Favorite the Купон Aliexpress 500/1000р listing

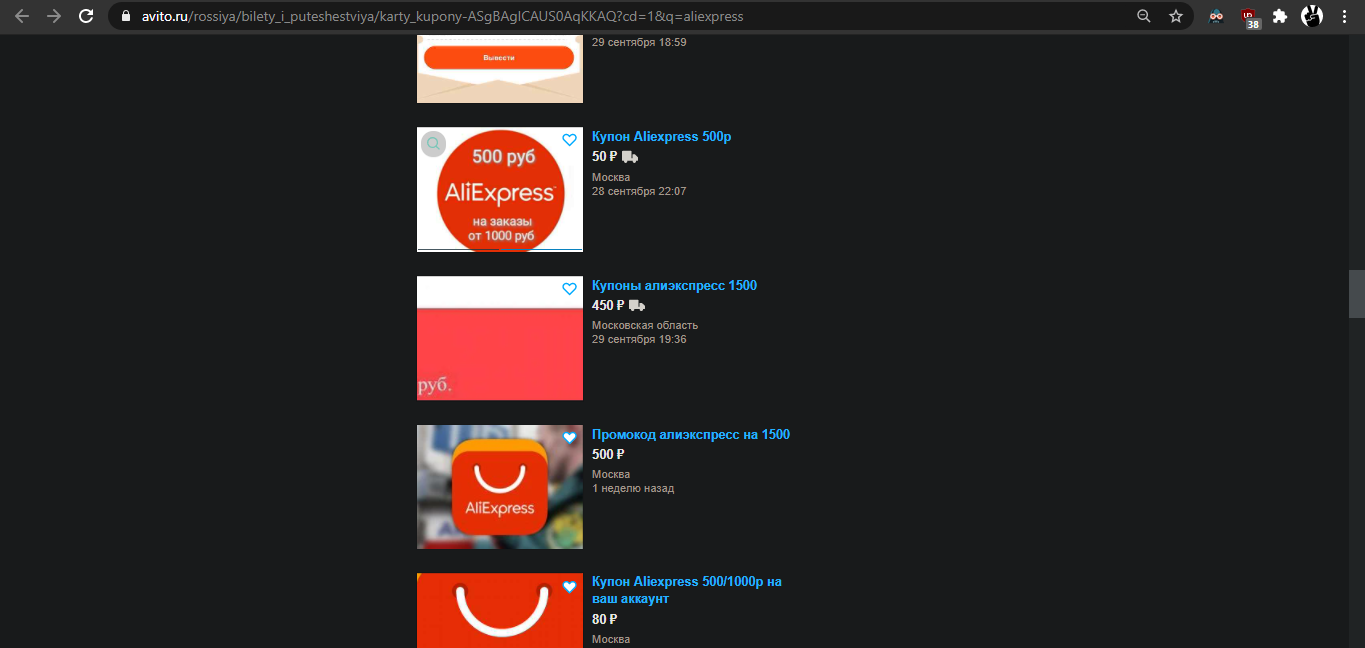coord(569,587)
